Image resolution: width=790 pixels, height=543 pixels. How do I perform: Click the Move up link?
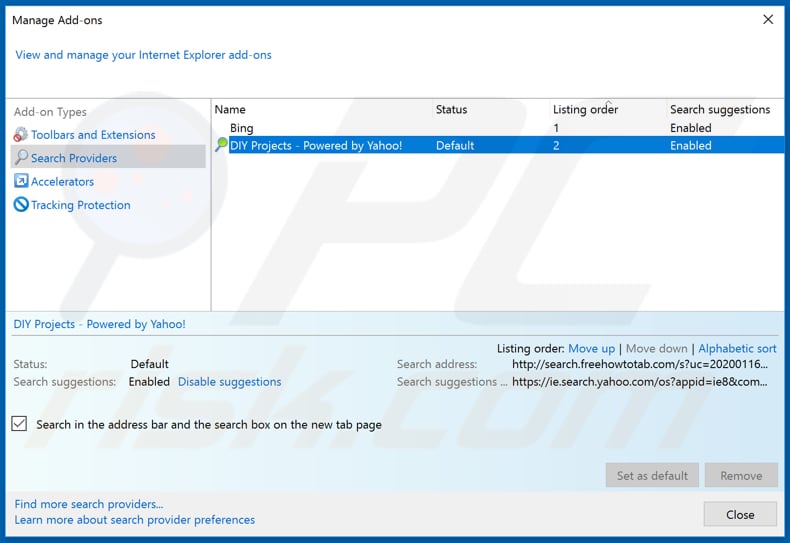click(x=591, y=349)
